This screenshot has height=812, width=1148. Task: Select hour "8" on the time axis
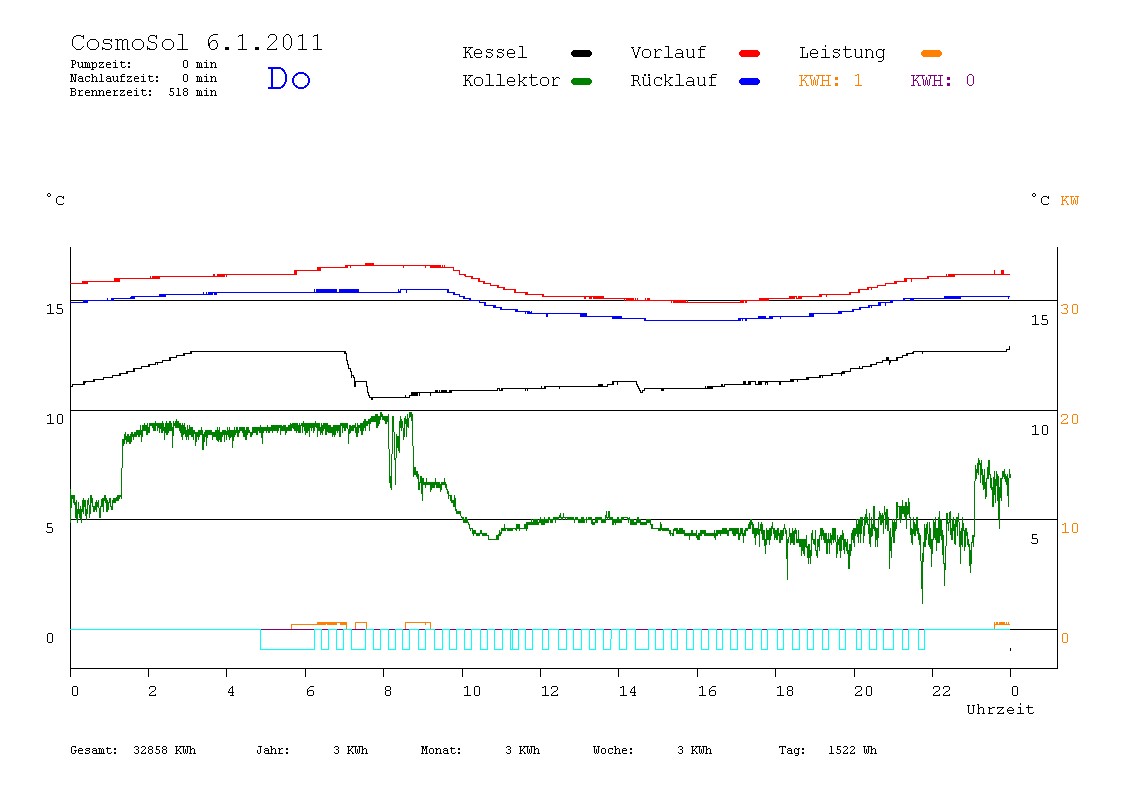coord(388,691)
